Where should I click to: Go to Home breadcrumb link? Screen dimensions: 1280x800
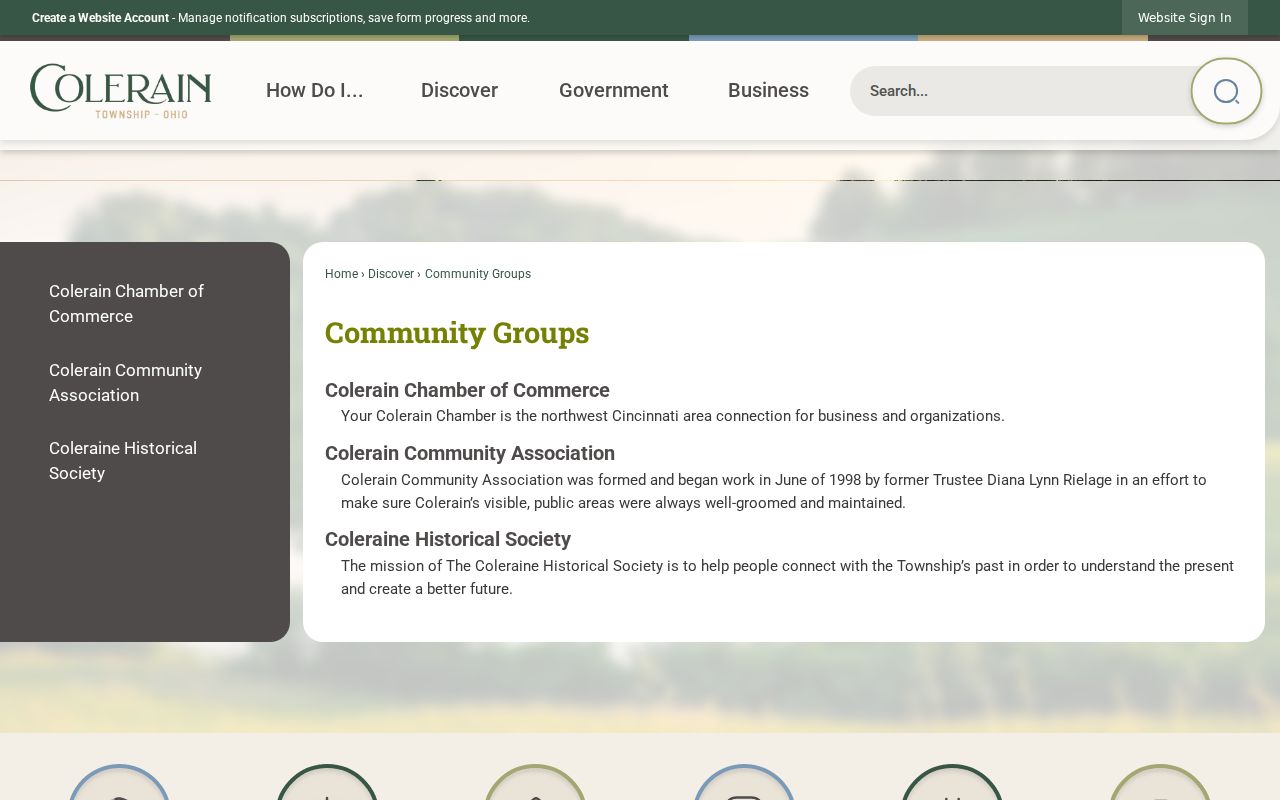341,274
